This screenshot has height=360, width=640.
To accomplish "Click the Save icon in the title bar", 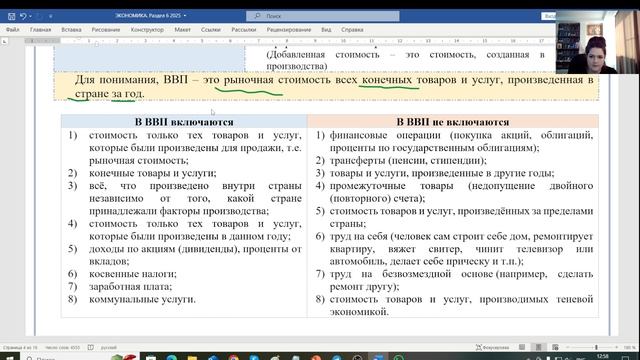I will pos(11,16).
